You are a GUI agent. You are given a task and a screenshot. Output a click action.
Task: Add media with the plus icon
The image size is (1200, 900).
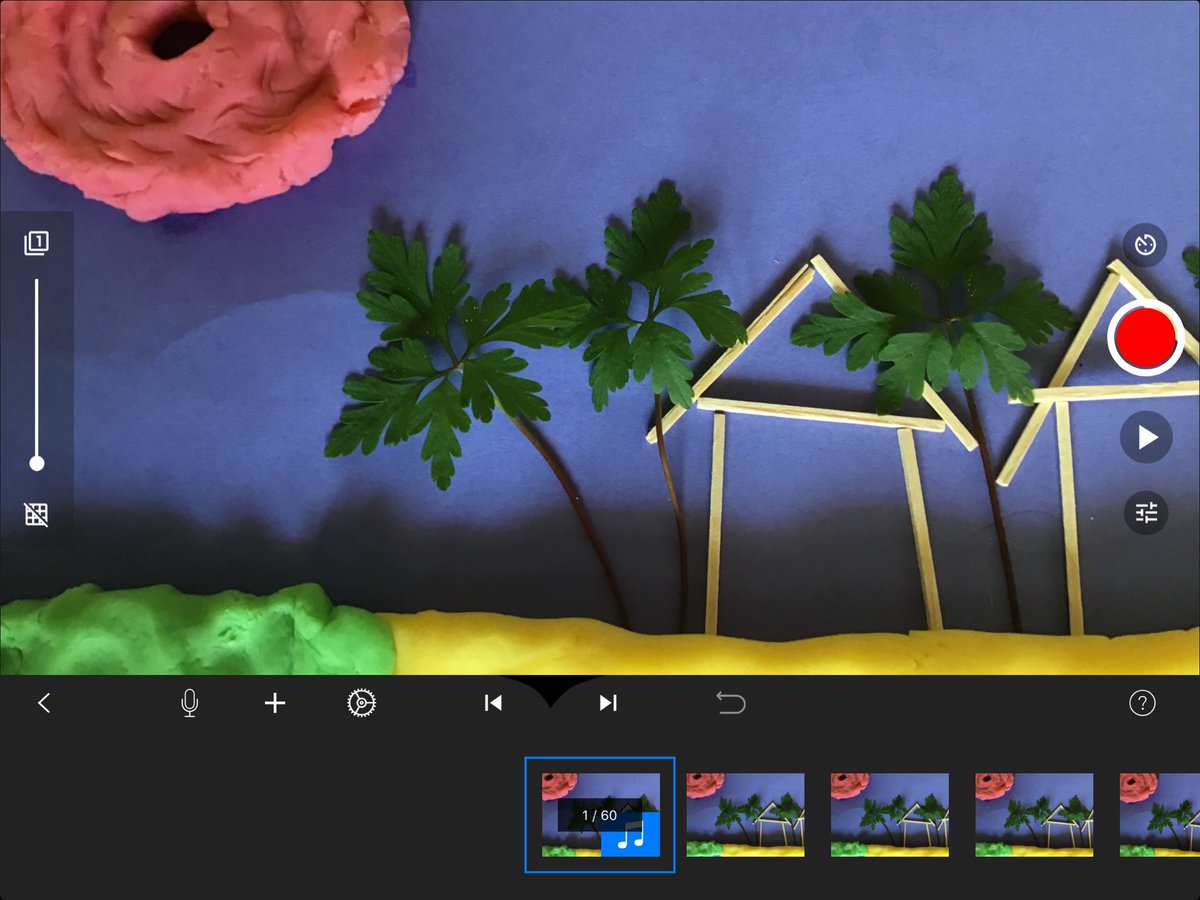click(x=275, y=704)
